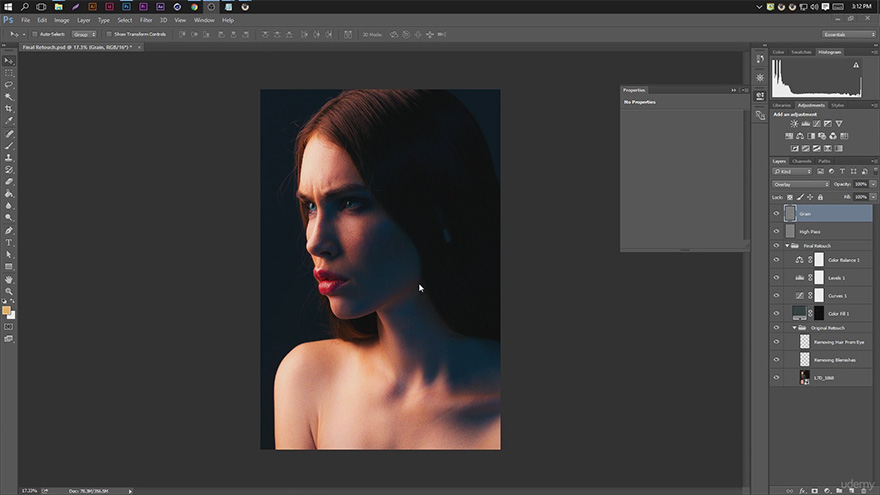This screenshot has width=880, height=495.
Task: Toggle Quick Mask mode icon
Action: click(x=8, y=327)
